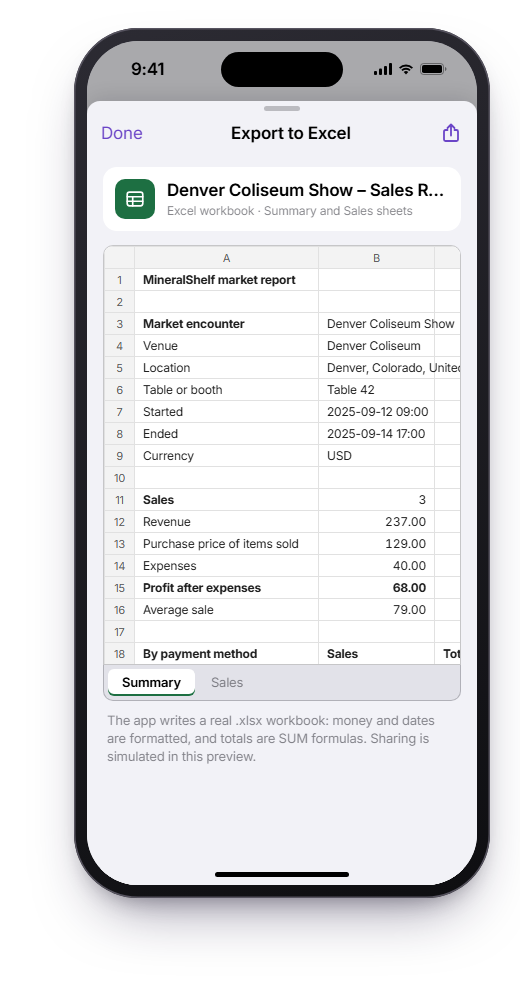The width and height of the screenshot is (520, 1000).
Task: Tap the '2025-09-14 17:00' cell
Action: tap(376, 434)
